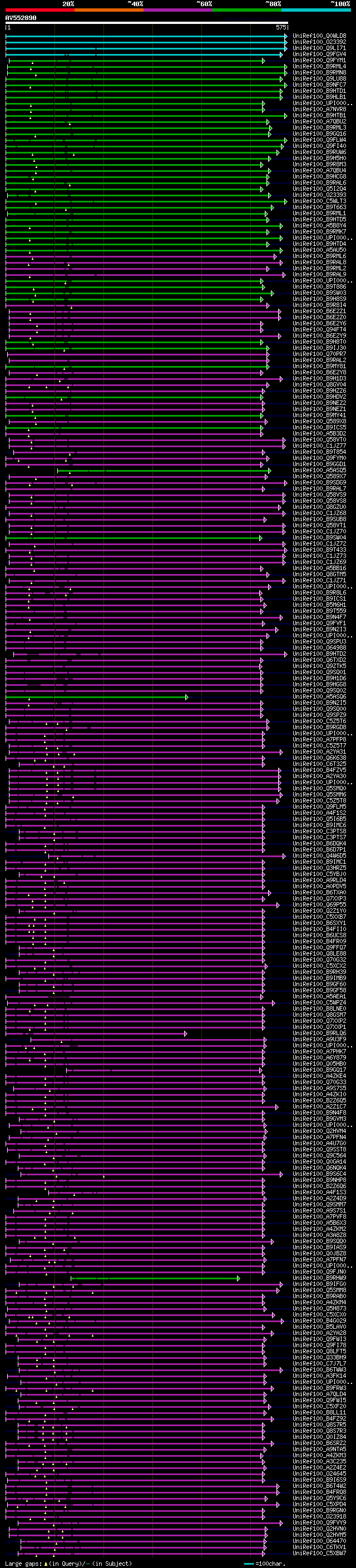Screen dimensions: 356x1568
Task: Select hit UniRef100_Q5SMQ0
Action: (x=319, y=789)
